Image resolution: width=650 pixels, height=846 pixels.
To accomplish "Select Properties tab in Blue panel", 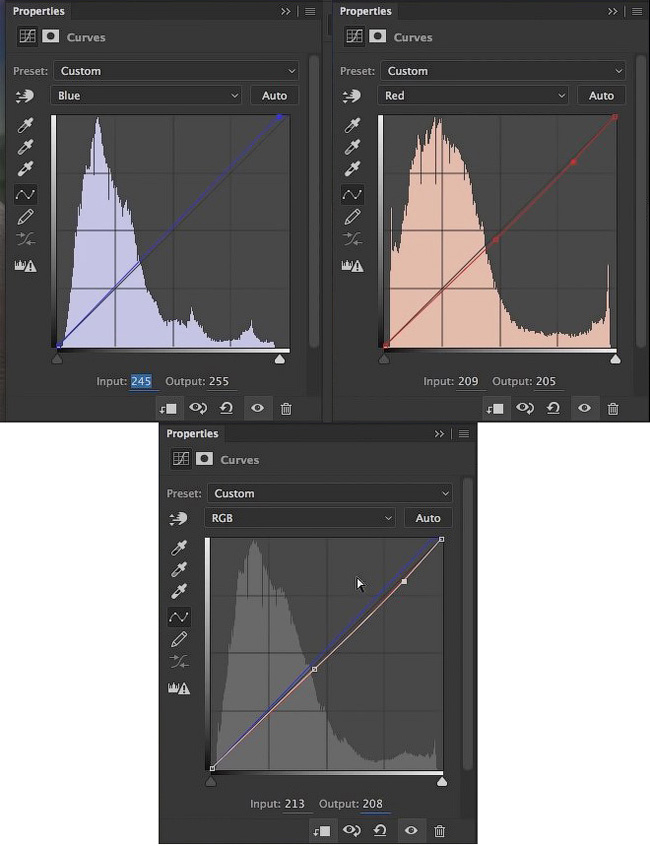I will [x=39, y=11].
